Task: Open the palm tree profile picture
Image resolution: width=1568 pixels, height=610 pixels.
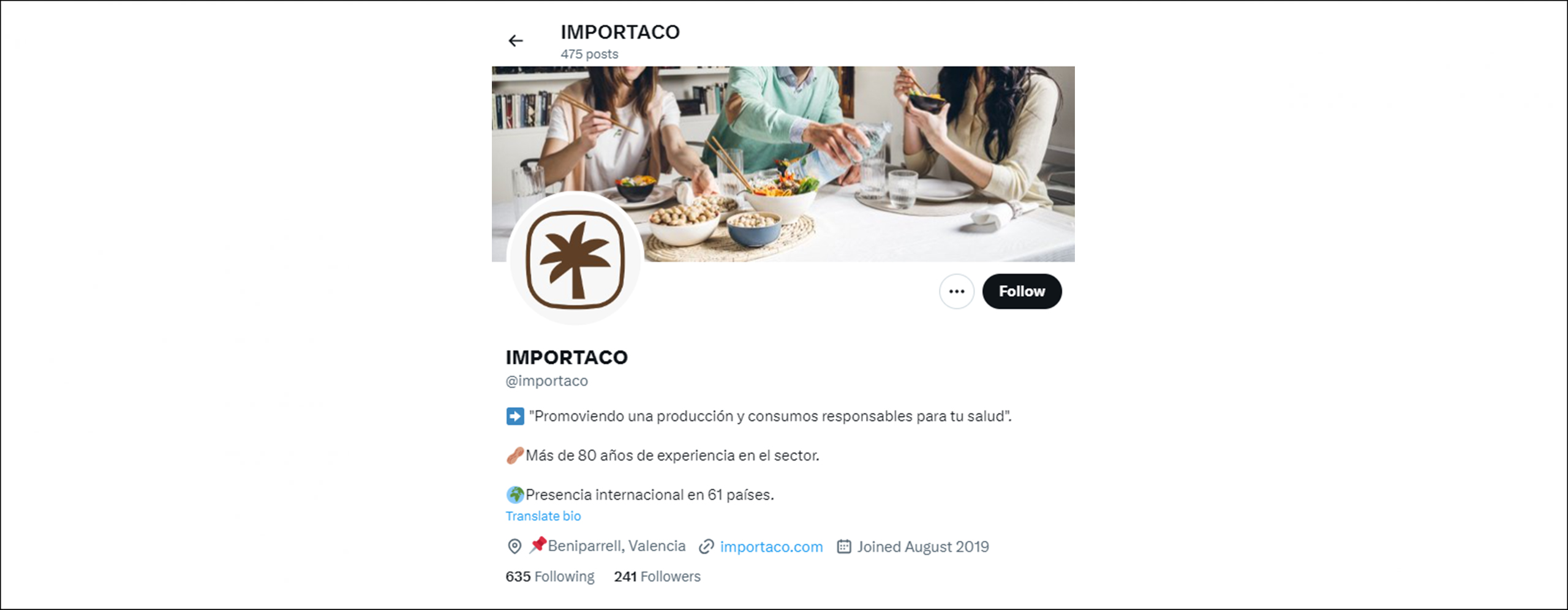Action: (x=575, y=259)
